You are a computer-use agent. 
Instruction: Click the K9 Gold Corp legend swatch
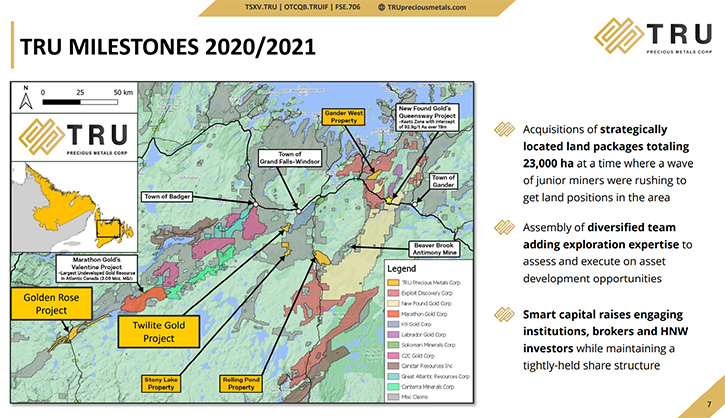tap(393, 324)
